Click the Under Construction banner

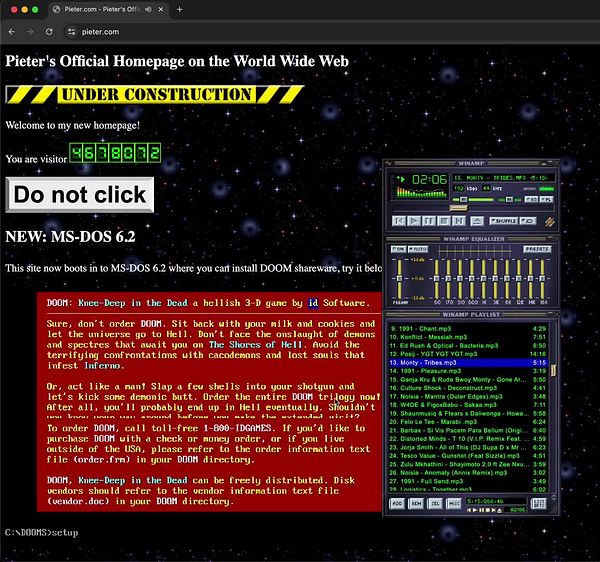click(x=155, y=94)
